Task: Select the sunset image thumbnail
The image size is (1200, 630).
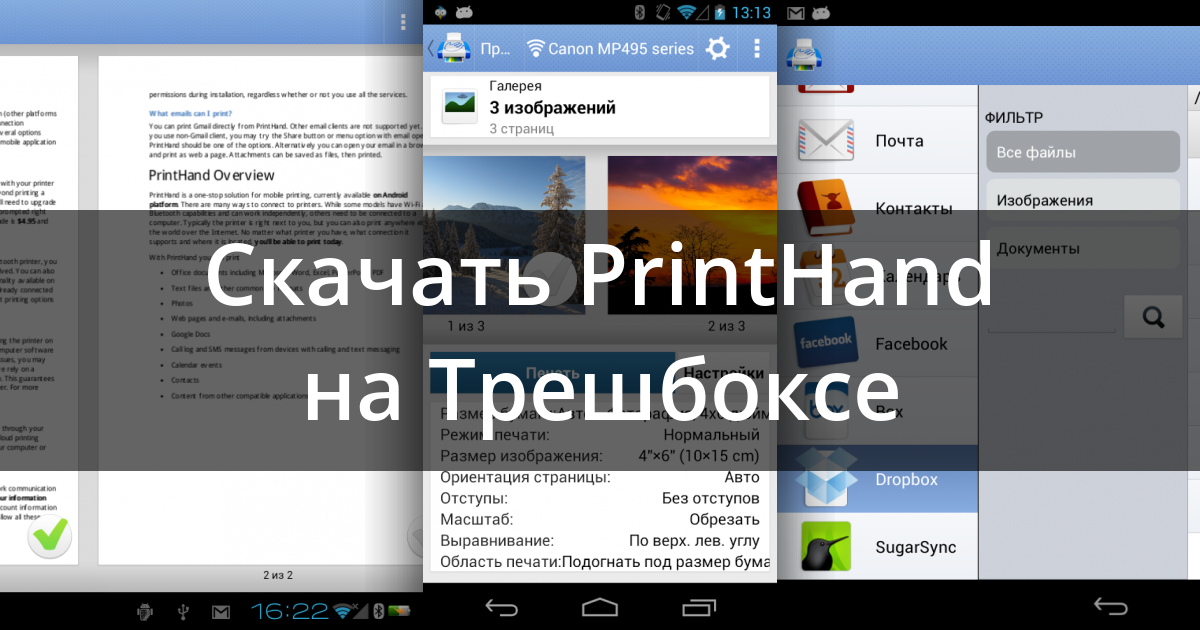Action: pos(692,235)
